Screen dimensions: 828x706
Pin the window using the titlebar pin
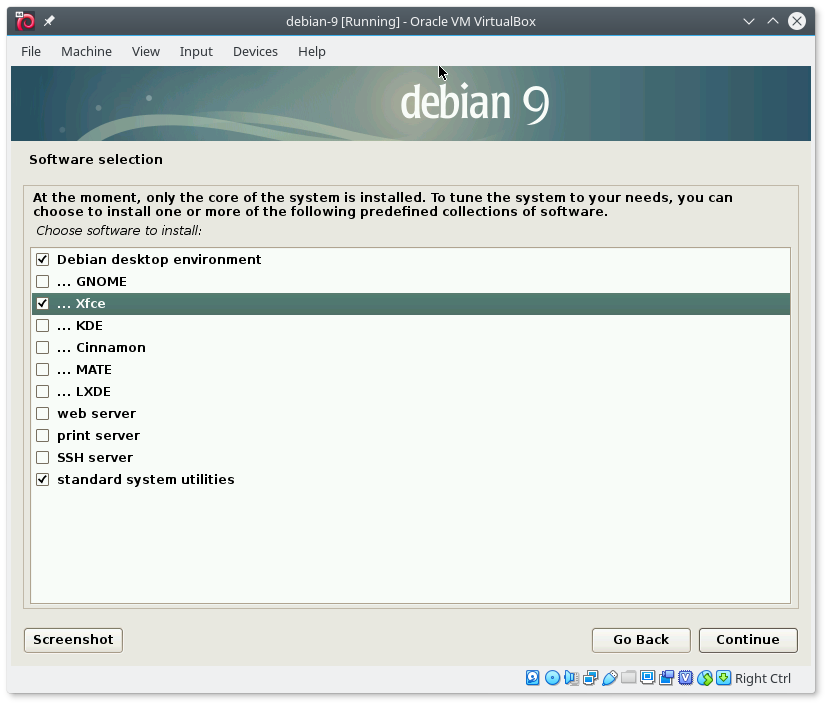tap(50, 21)
